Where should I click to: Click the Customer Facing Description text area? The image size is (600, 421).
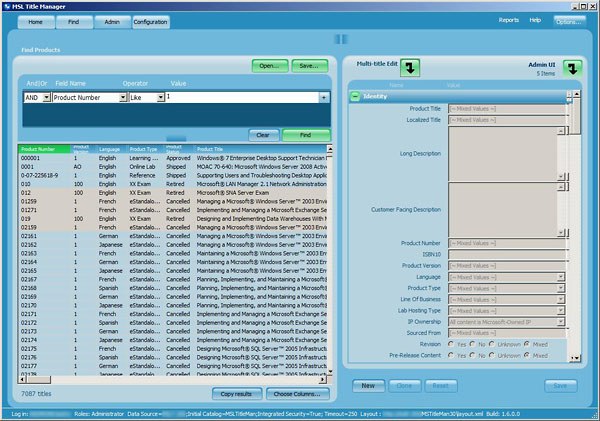coord(503,209)
